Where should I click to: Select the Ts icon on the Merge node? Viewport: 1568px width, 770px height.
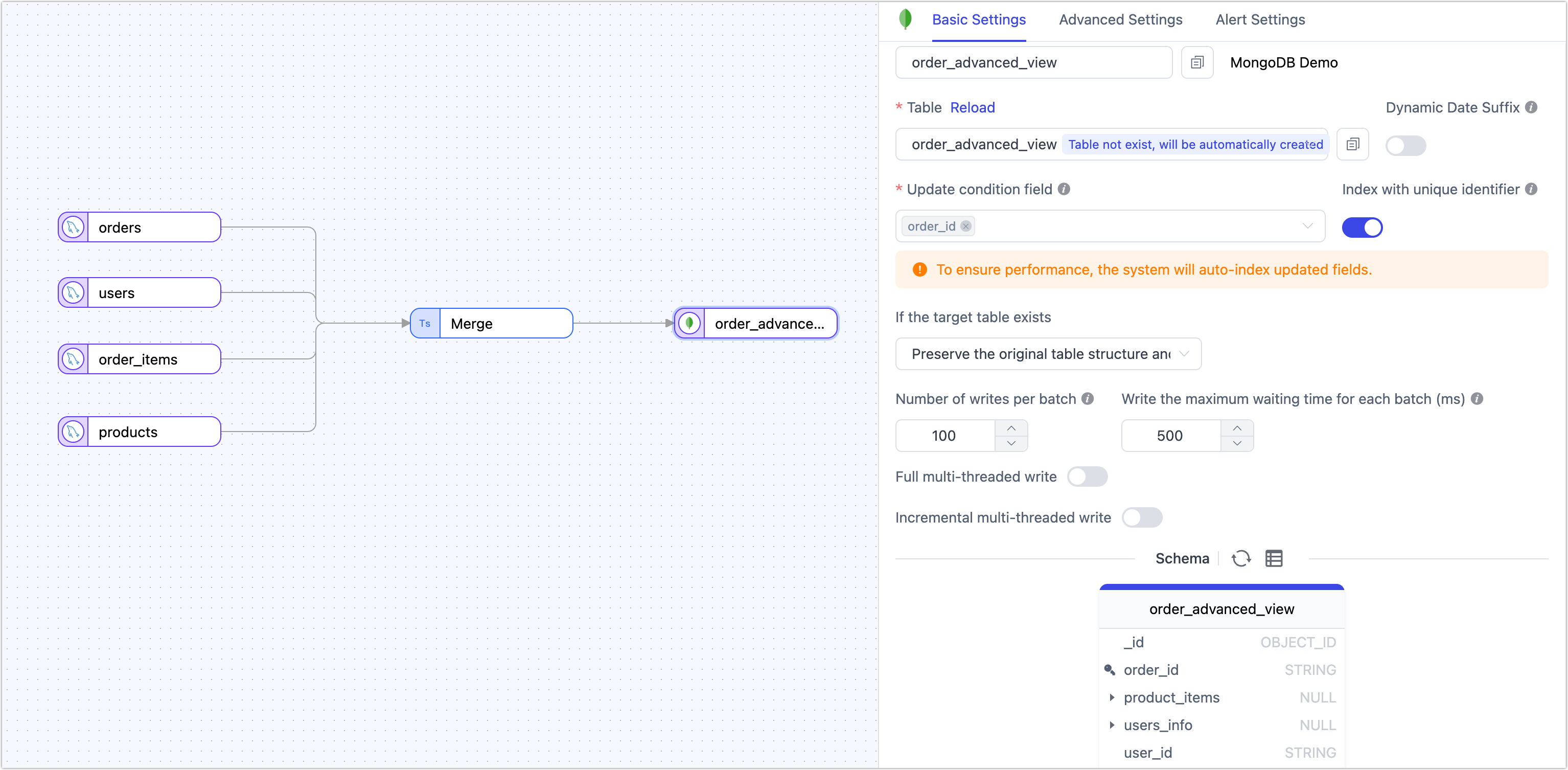click(425, 324)
